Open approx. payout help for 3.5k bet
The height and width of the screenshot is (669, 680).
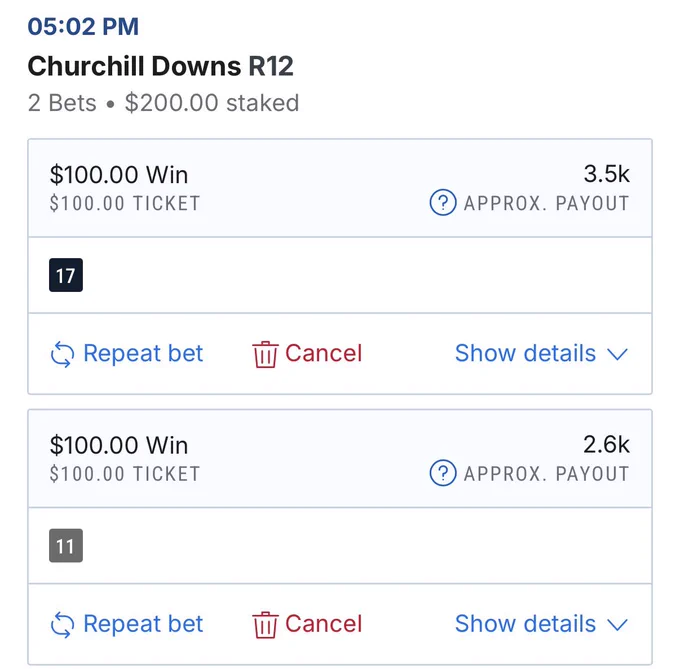pyautogui.click(x=443, y=202)
